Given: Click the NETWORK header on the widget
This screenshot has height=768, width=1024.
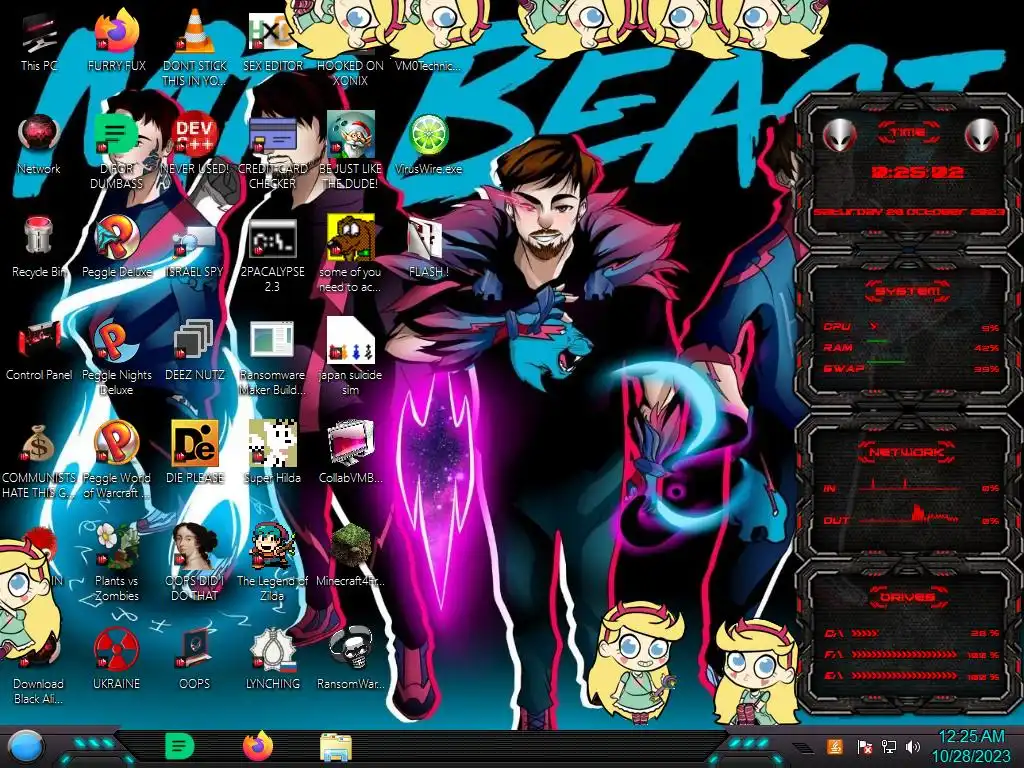Looking at the screenshot, I should [x=908, y=452].
